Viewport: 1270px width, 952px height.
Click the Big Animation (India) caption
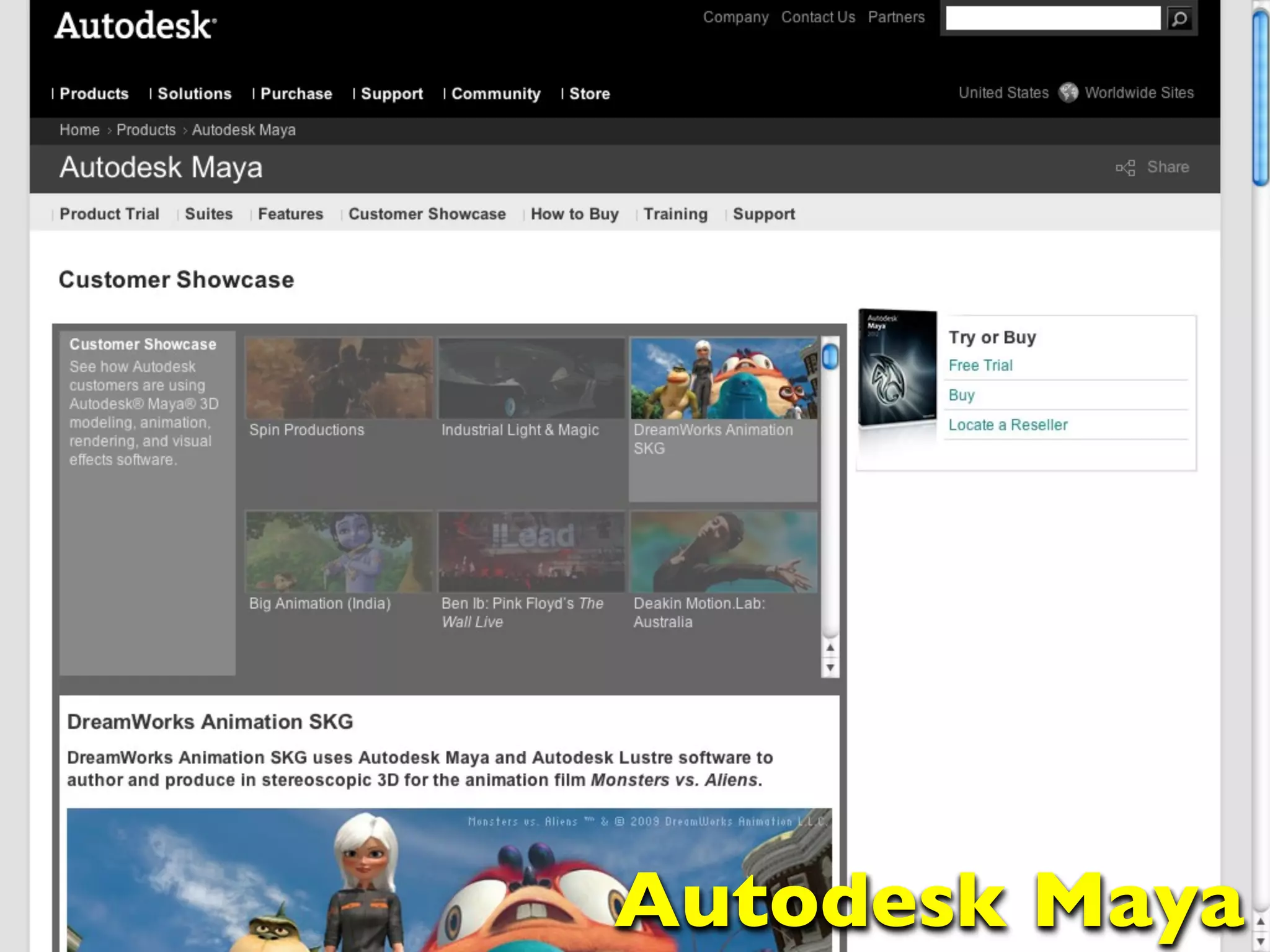(x=320, y=604)
